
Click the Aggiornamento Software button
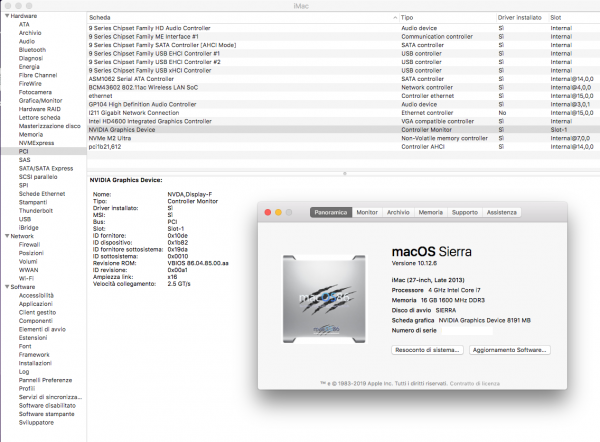click(509, 350)
